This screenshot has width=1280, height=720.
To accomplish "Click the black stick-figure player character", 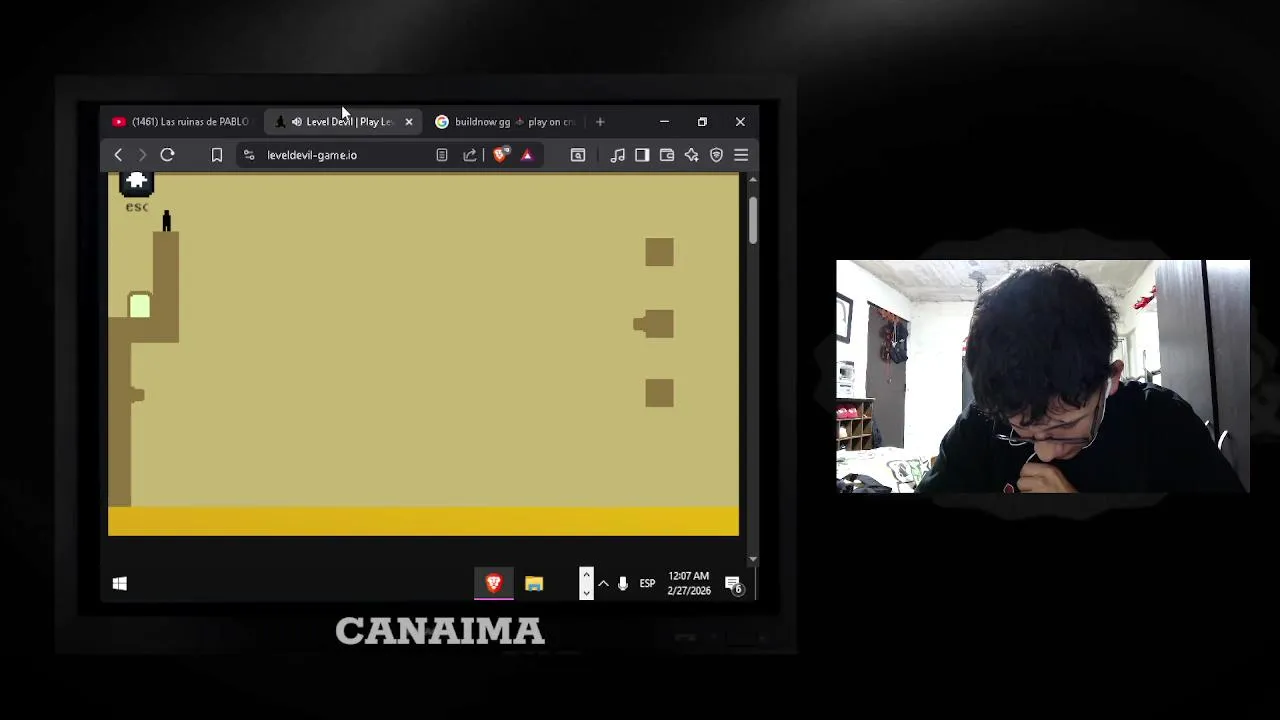I will [x=167, y=220].
